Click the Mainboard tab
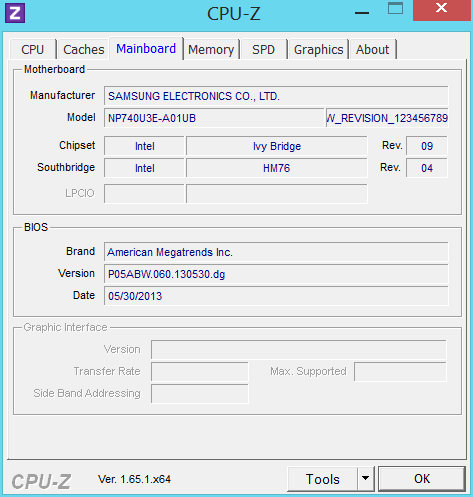This screenshot has height=497, width=473. tap(146, 49)
